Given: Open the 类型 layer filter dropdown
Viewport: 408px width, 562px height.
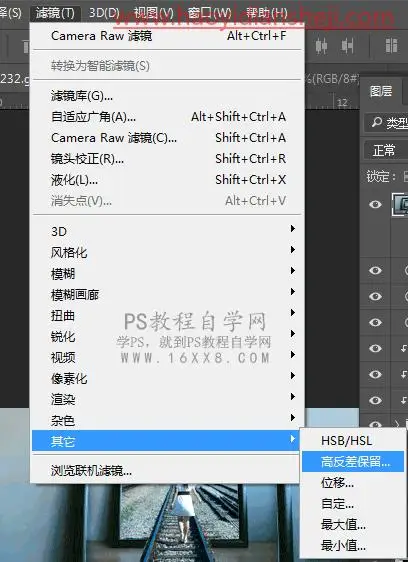Looking at the screenshot, I should click(x=387, y=123).
